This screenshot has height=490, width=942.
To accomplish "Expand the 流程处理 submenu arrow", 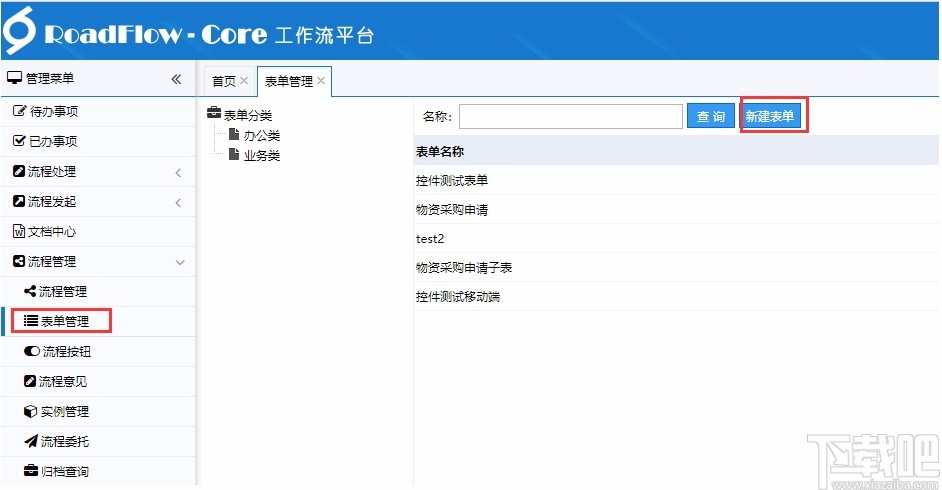I will tap(178, 173).
